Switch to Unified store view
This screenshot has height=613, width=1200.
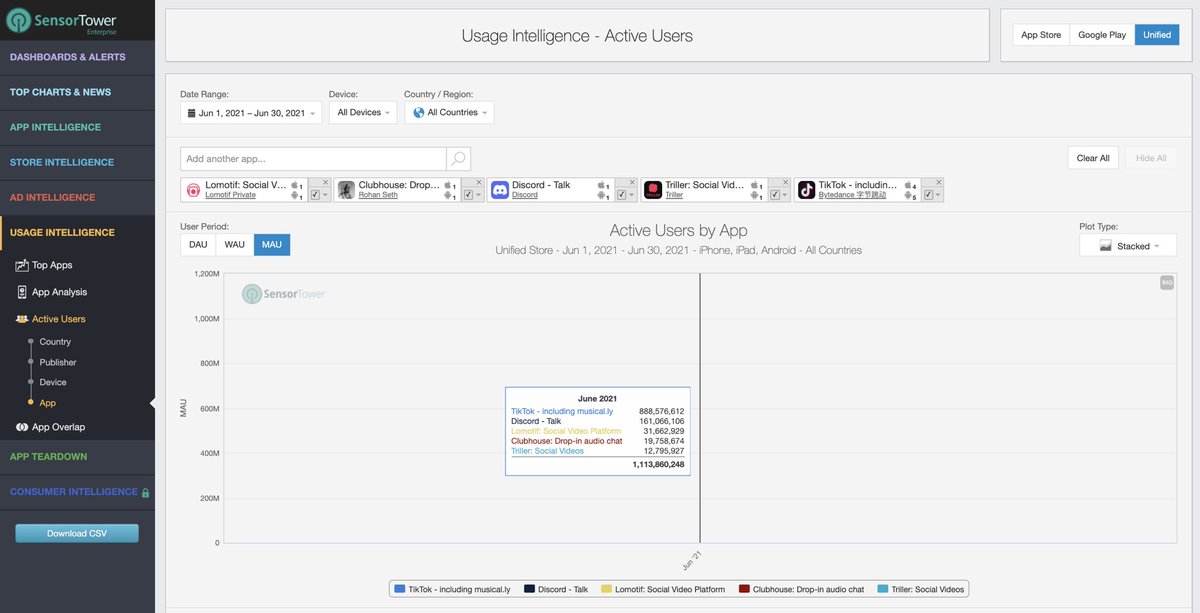[1157, 35]
